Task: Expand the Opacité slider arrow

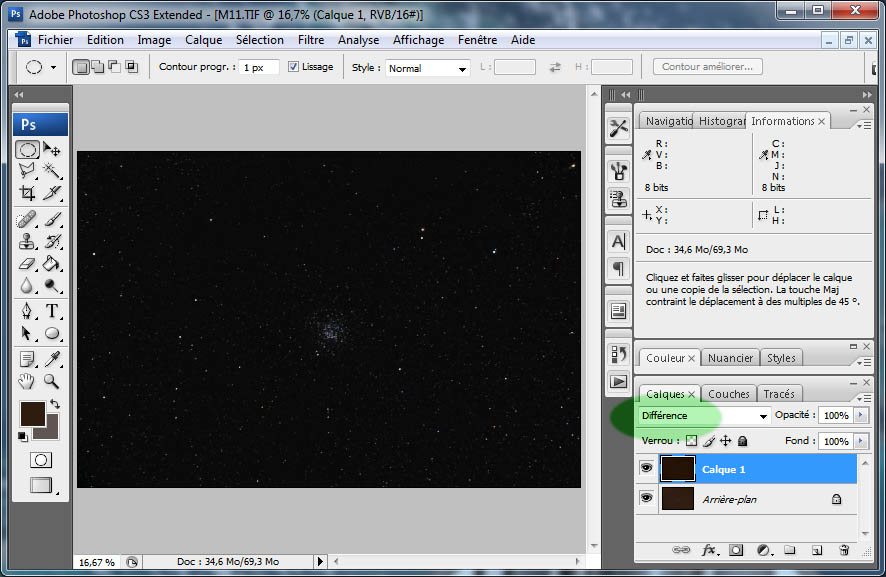Action: (861, 415)
